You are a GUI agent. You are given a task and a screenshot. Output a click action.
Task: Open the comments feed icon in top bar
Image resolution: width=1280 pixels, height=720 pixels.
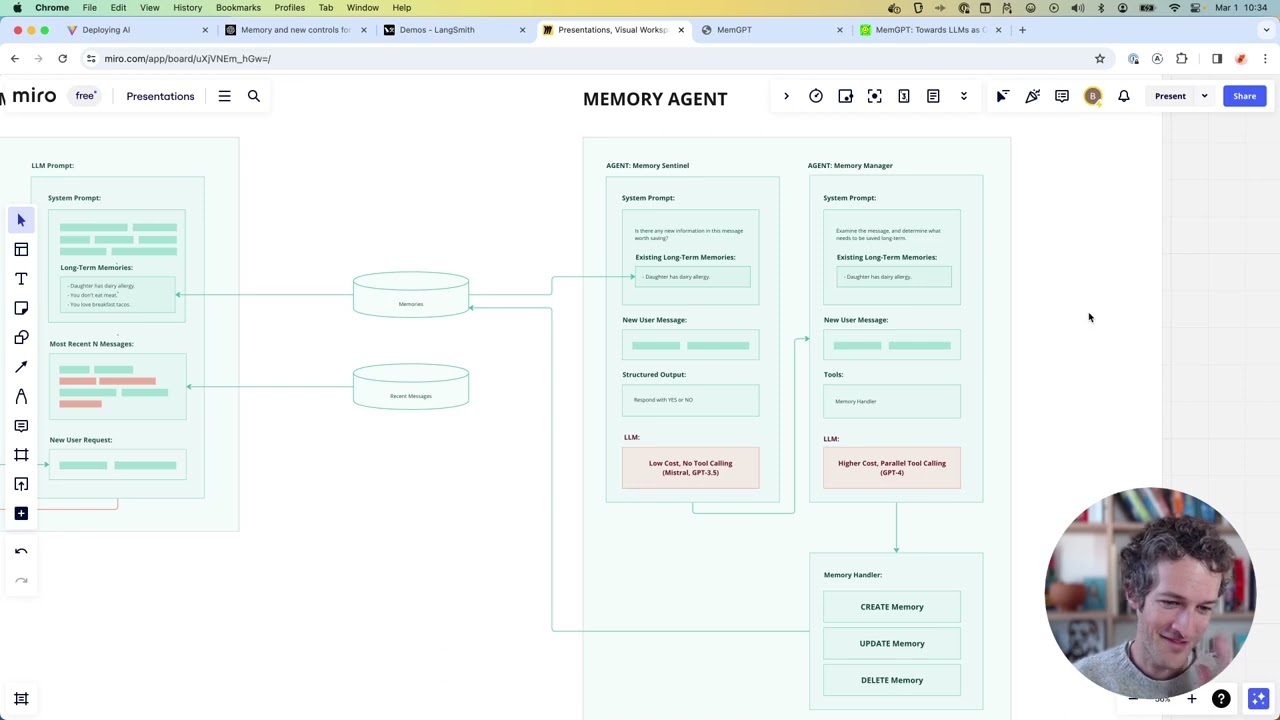tap(1062, 96)
